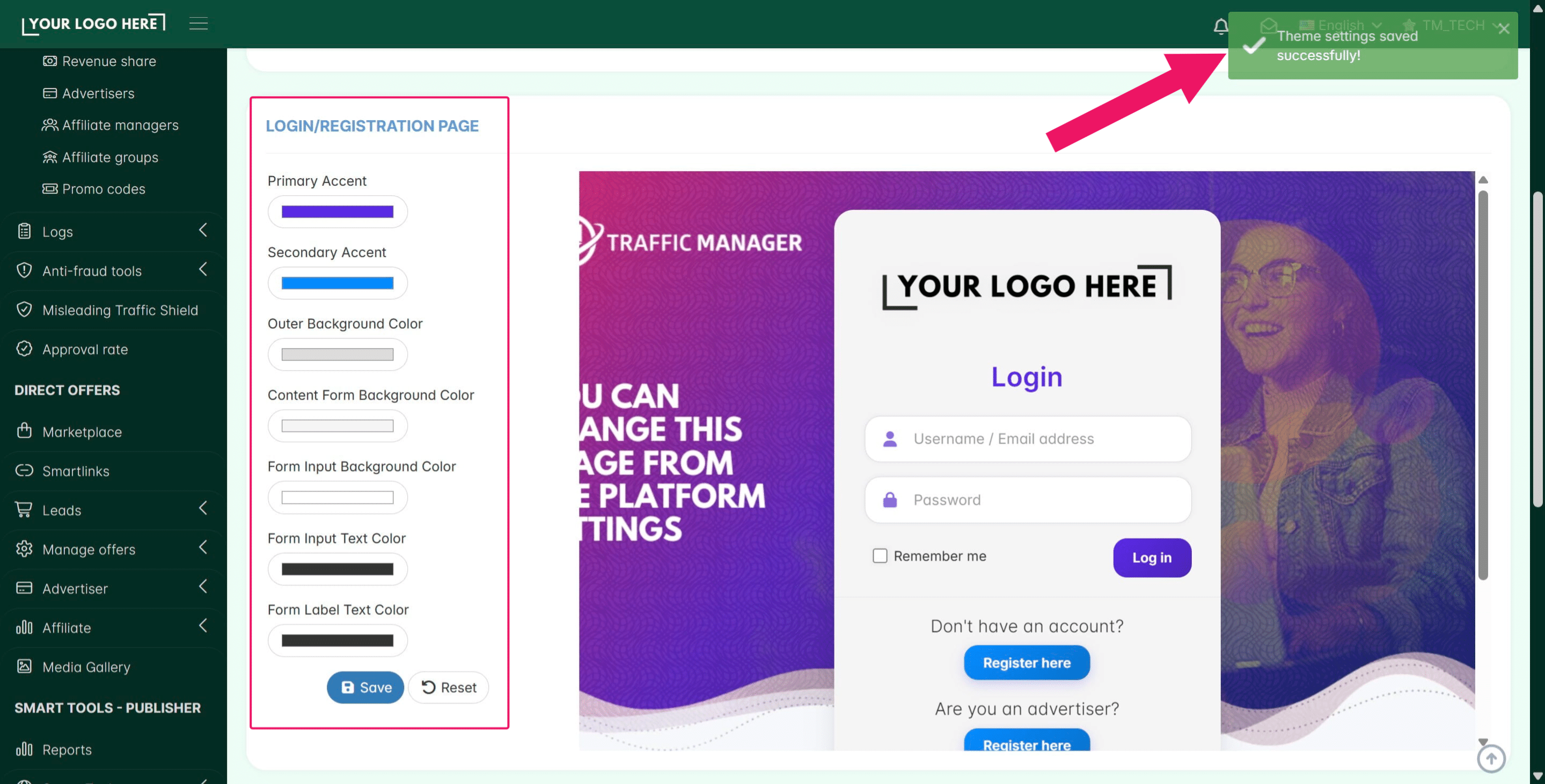Open the Form Input Background Color swatch
The height and width of the screenshot is (784, 1545).
(x=338, y=498)
